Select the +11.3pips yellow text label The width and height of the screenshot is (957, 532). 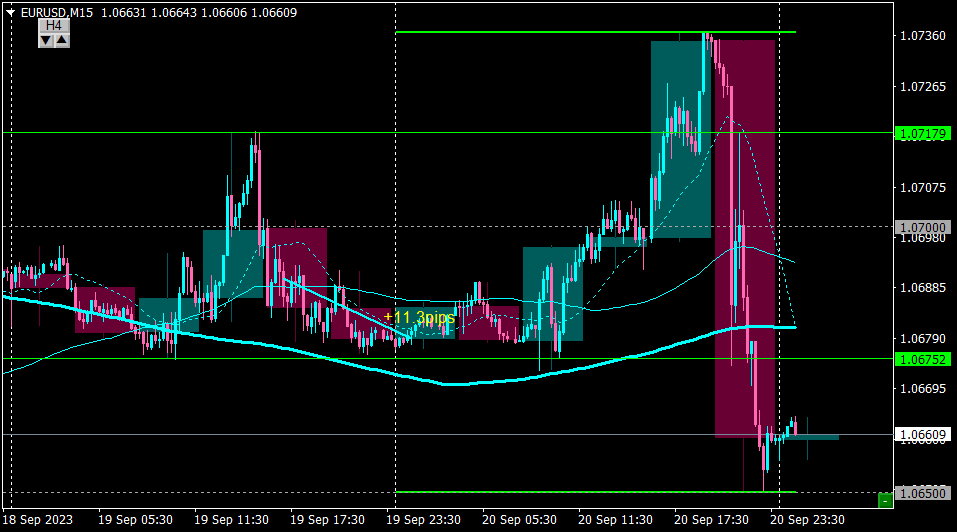[x=419, y=317]
